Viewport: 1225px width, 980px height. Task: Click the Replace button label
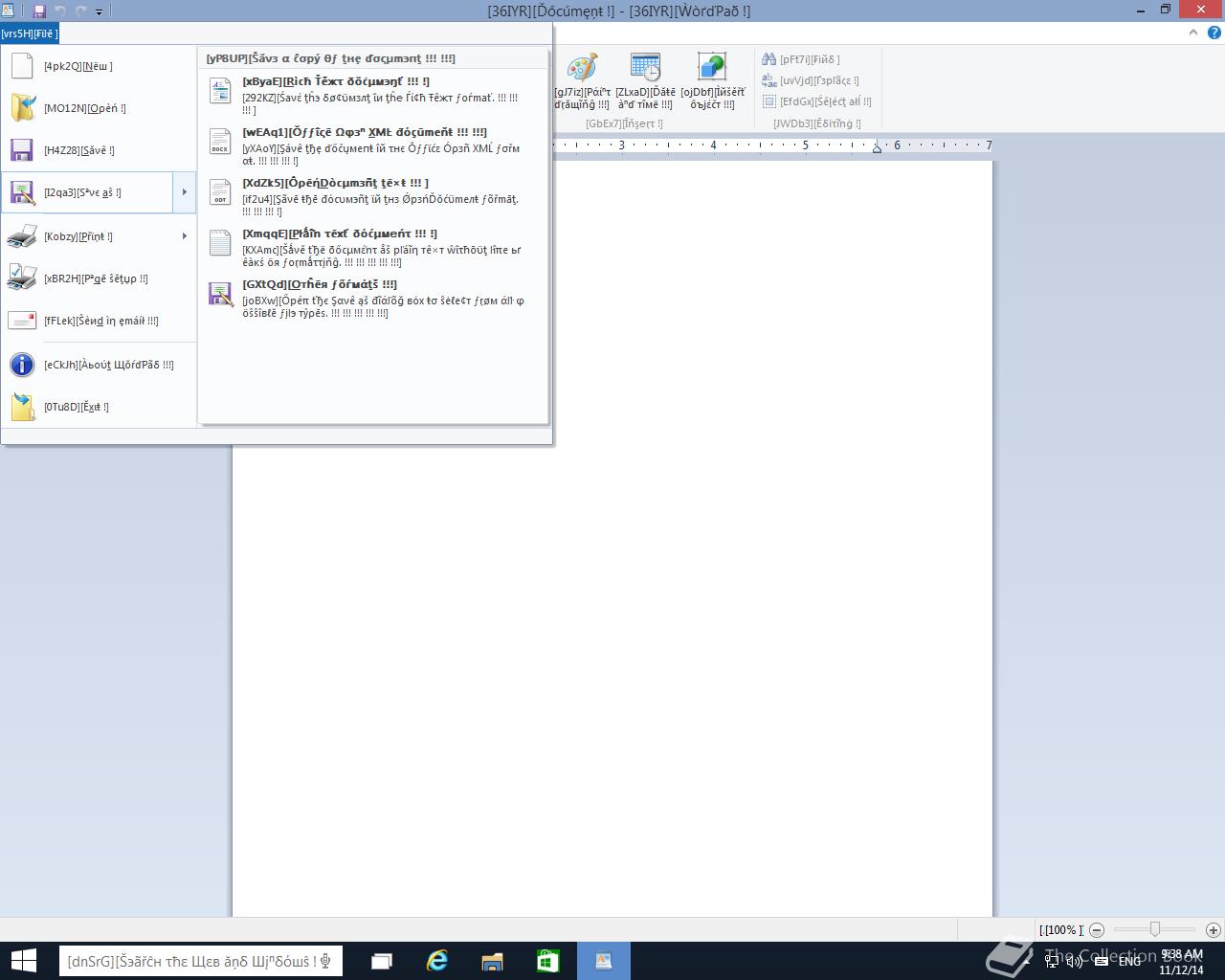(x=819, y=80)
